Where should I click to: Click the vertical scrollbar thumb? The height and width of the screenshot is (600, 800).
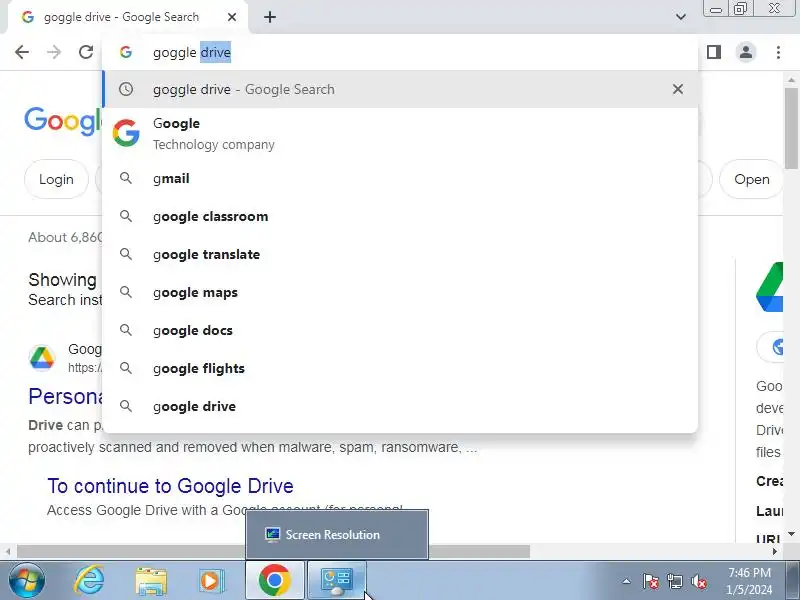click(x=791, y=128)
